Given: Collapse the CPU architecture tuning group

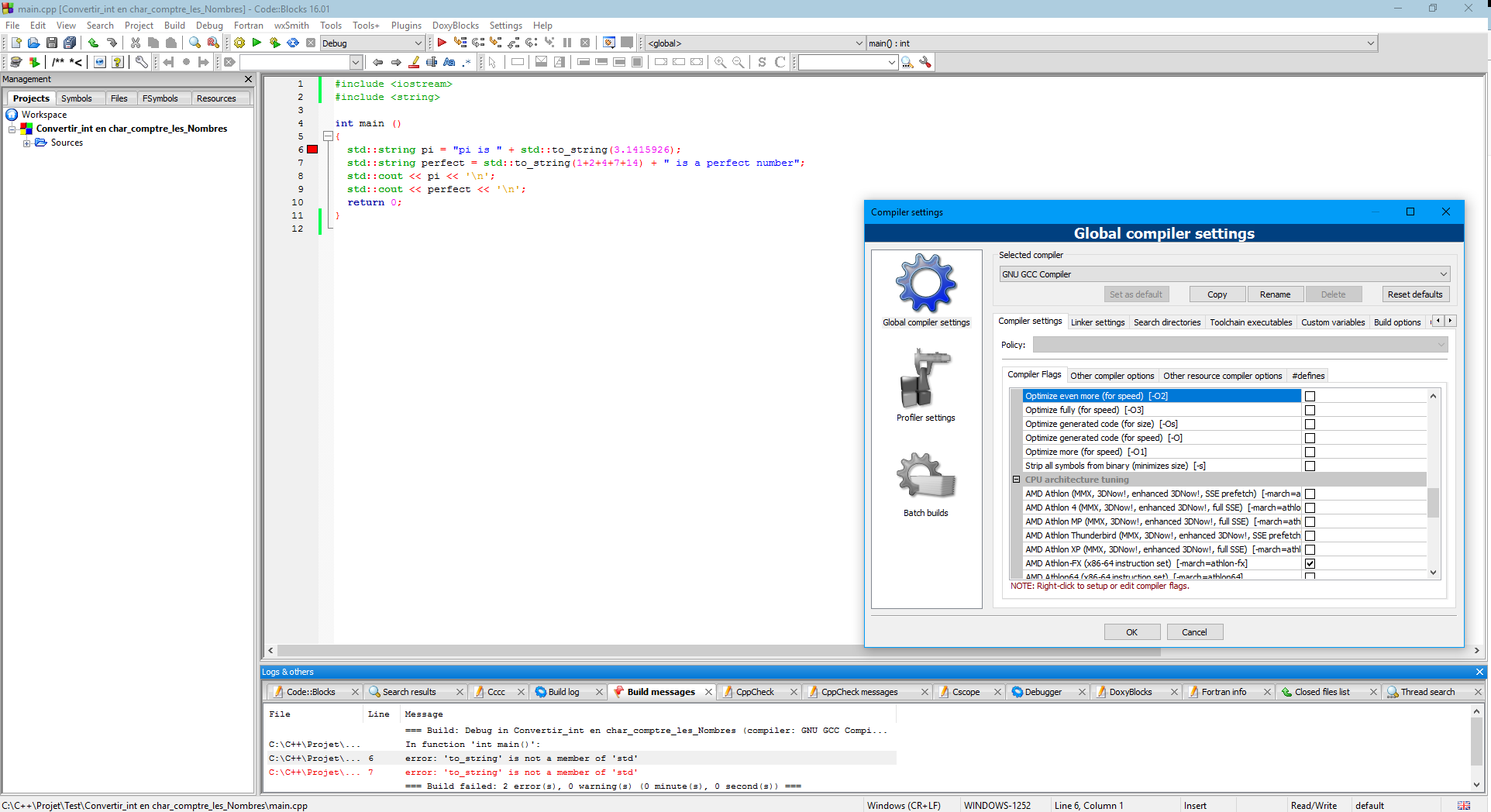Looking at the screenshot, I should pos(1016,480).
